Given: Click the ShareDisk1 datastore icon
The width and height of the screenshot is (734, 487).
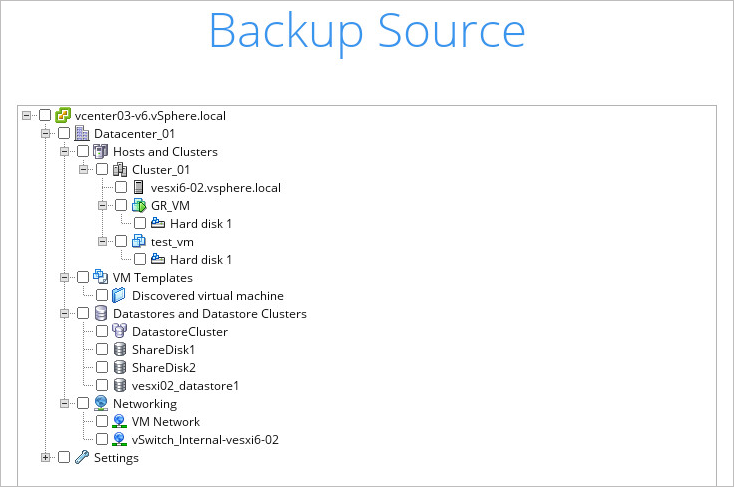Looking at the screenshot, I should [x=120, y=350].
